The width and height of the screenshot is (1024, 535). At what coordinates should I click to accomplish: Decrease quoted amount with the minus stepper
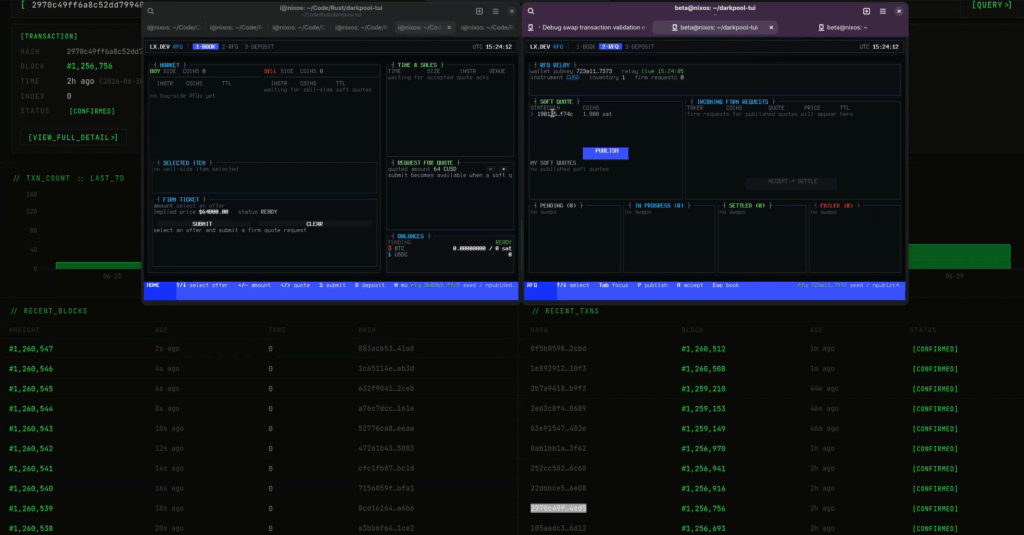click(490, 169)
